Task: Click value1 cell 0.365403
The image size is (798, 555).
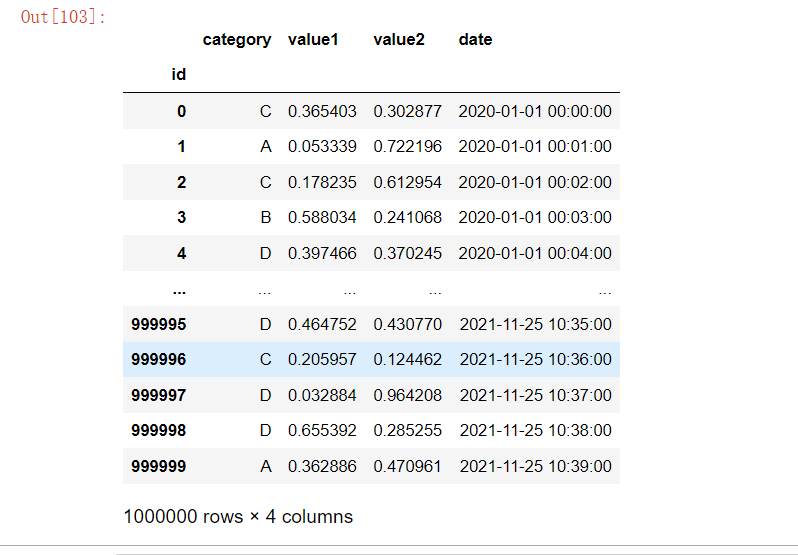Action: click(322, 111)
